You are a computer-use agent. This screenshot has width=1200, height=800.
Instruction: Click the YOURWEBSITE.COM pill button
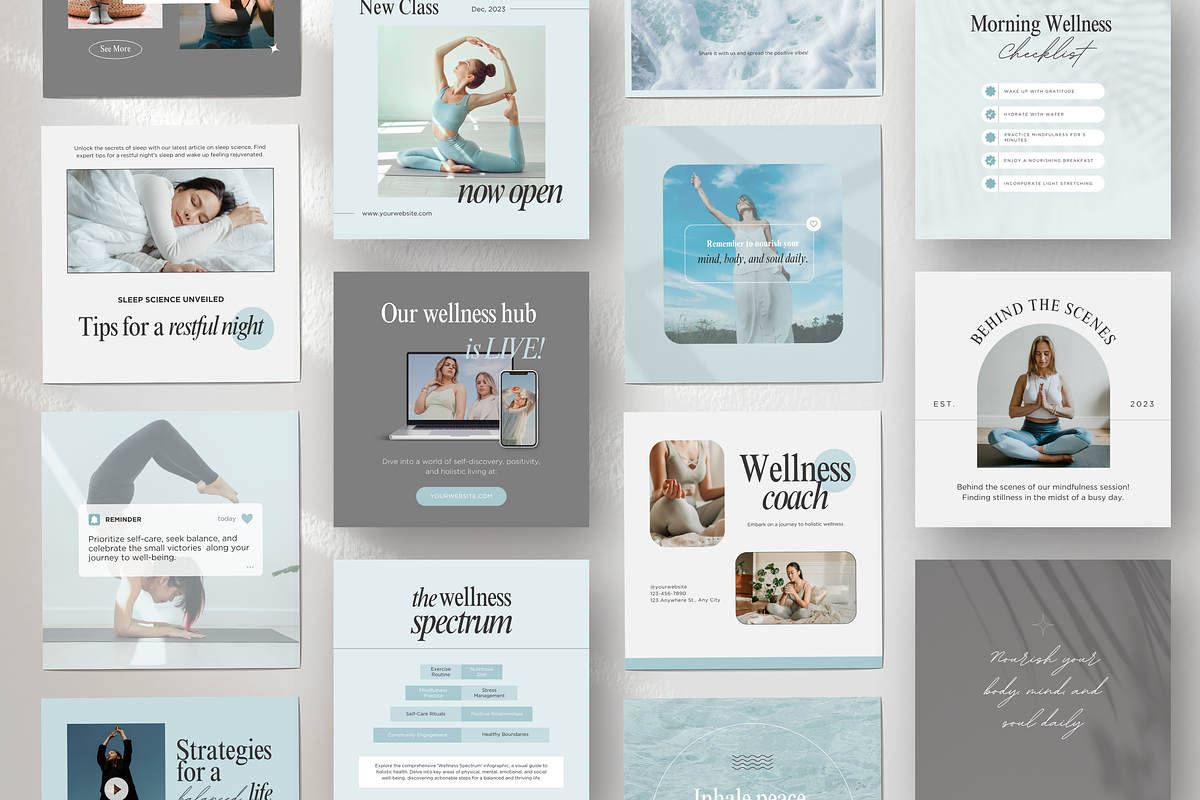click(461, 496)
